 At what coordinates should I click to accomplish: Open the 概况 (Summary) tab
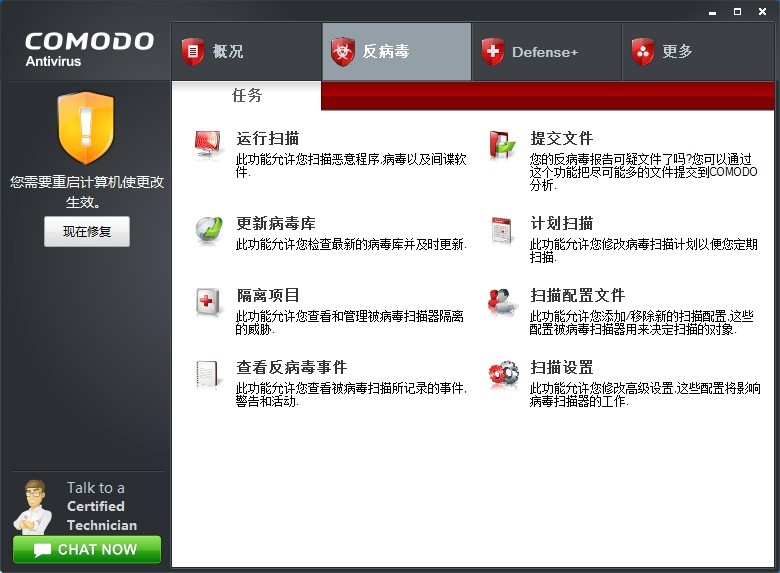(x=246, y=52)
